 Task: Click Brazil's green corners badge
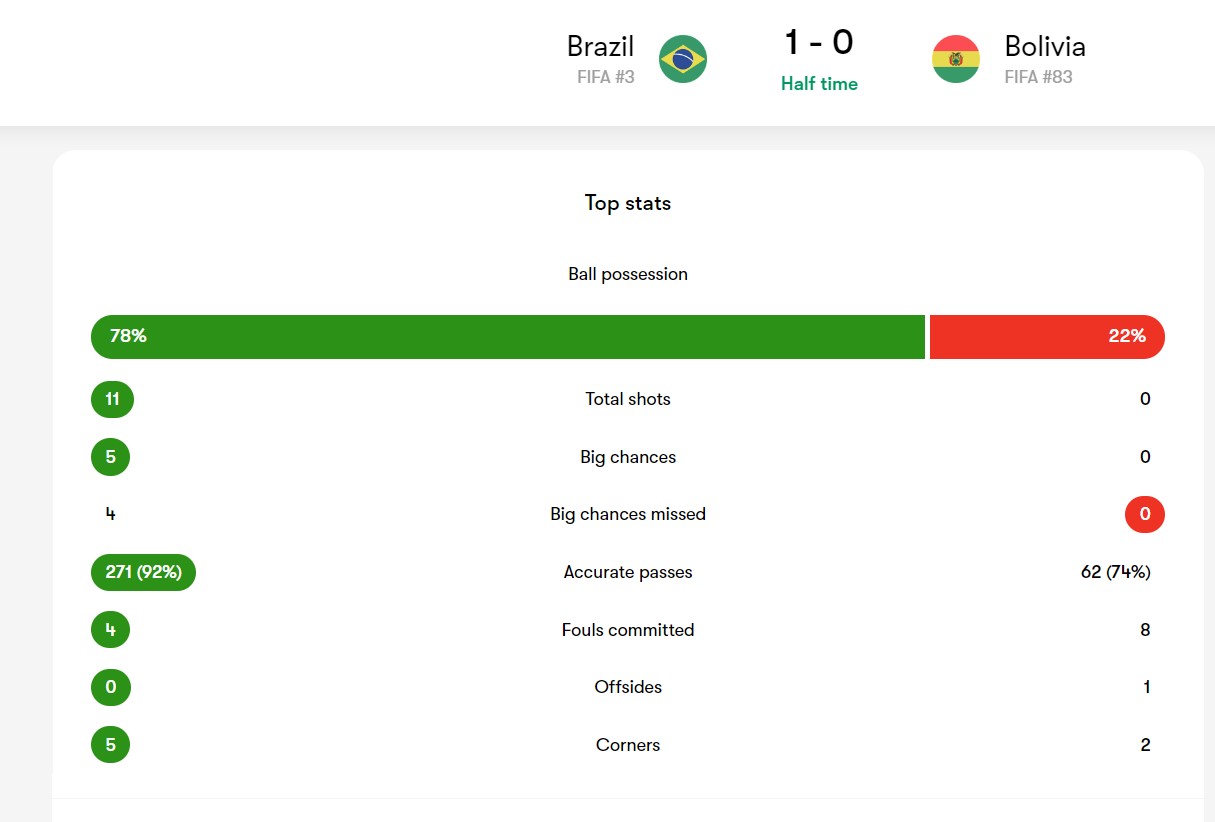pos(111,745)
